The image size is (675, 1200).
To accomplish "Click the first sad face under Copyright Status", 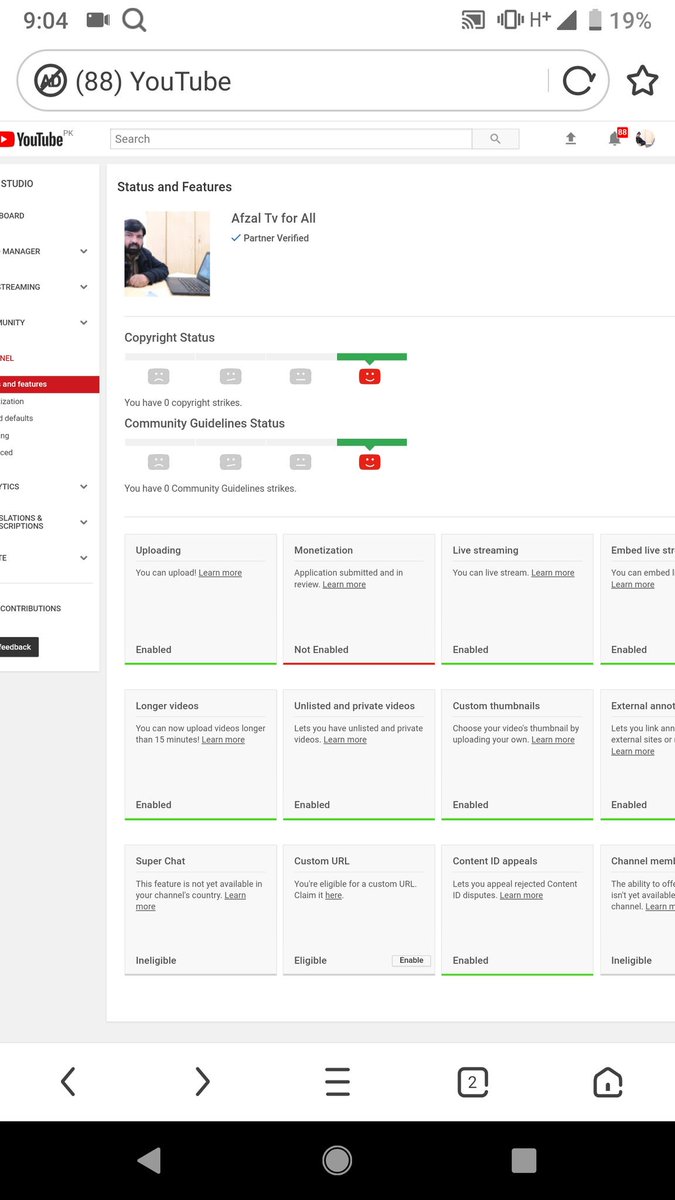I will (x=159, y=377).
